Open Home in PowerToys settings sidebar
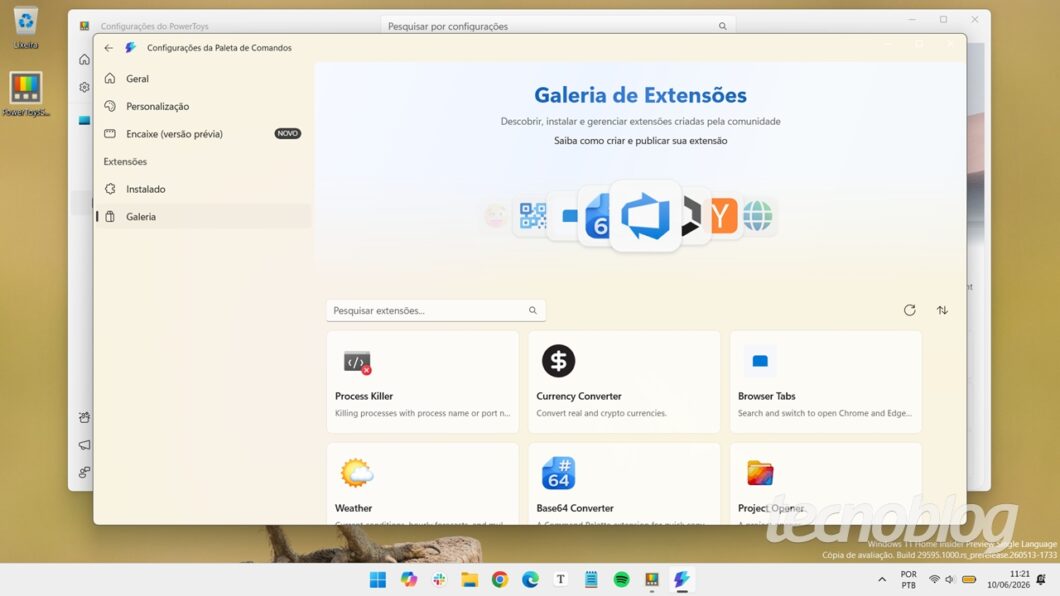Image resolution: width=1060 pixels, height=596 pixels. (x=85, y=59)
